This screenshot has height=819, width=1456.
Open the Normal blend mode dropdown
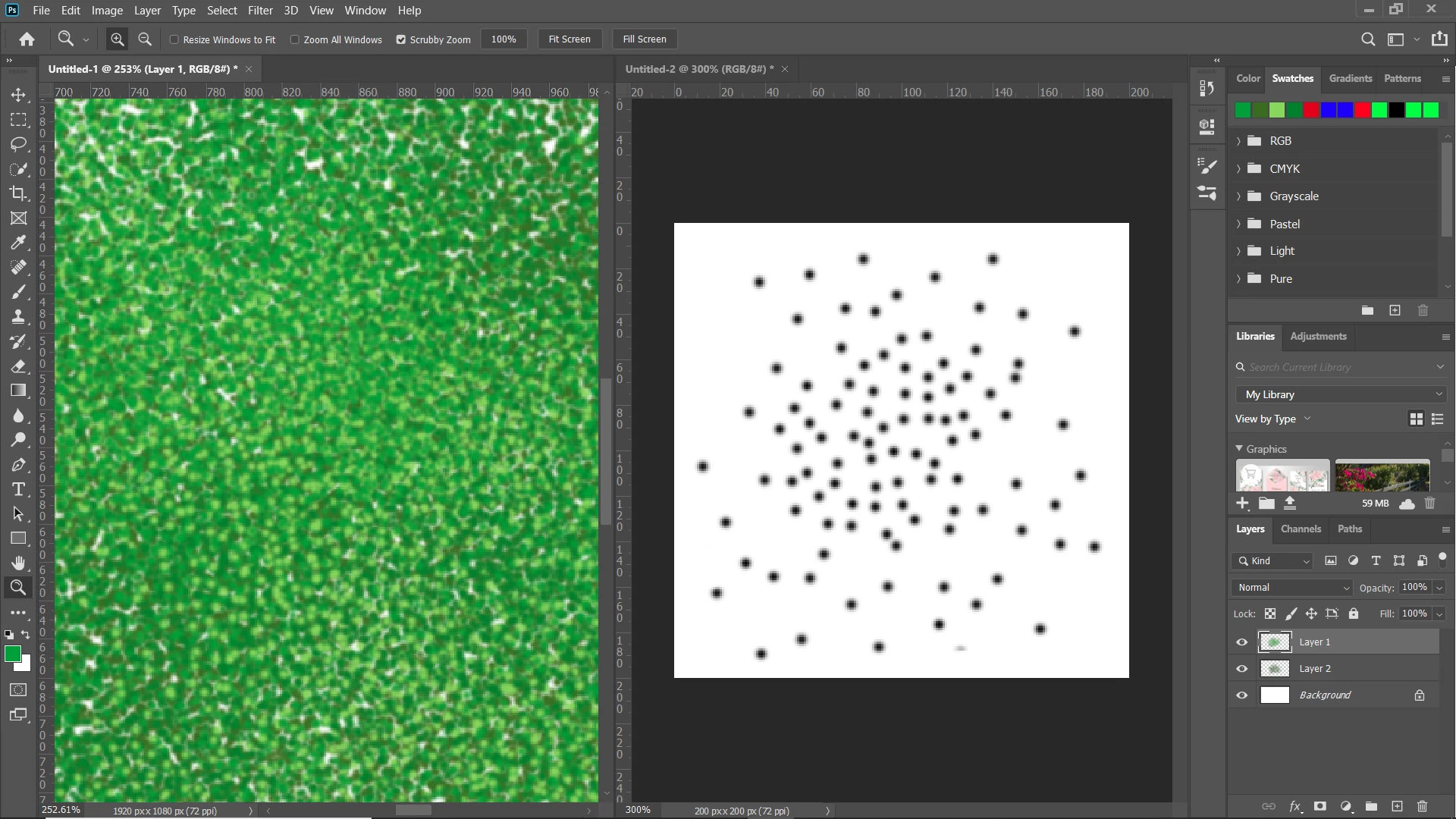(1293, 588)
